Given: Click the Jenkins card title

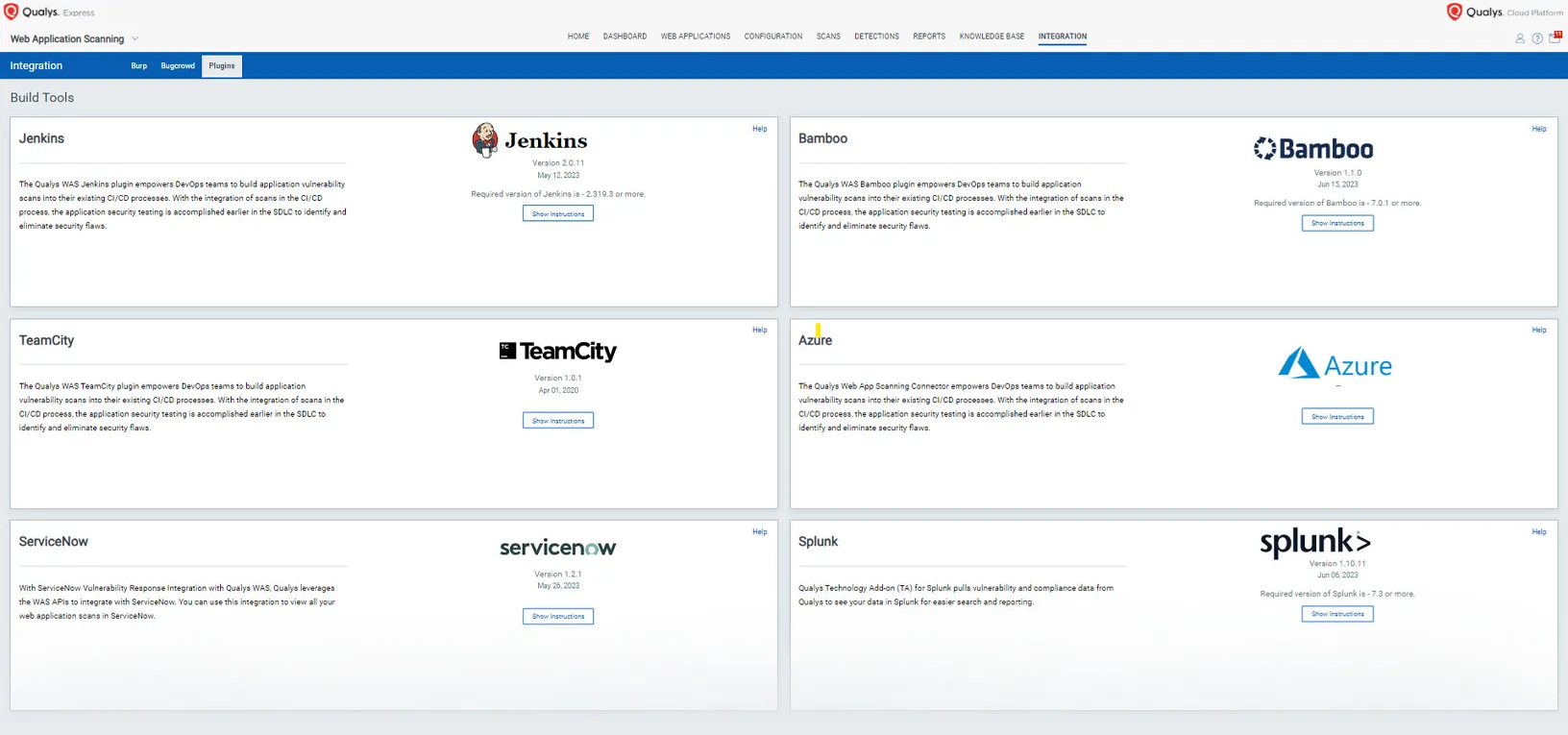Looking at the screenshot, I should click(x=41, y=138).
